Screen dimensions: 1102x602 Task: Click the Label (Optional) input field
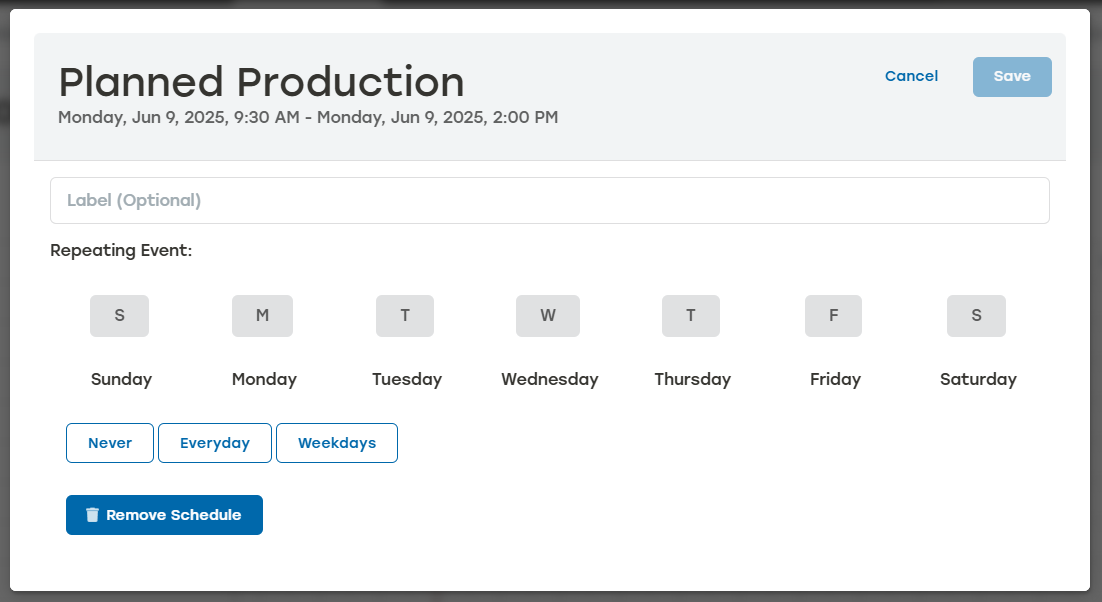tap(550, 200)
